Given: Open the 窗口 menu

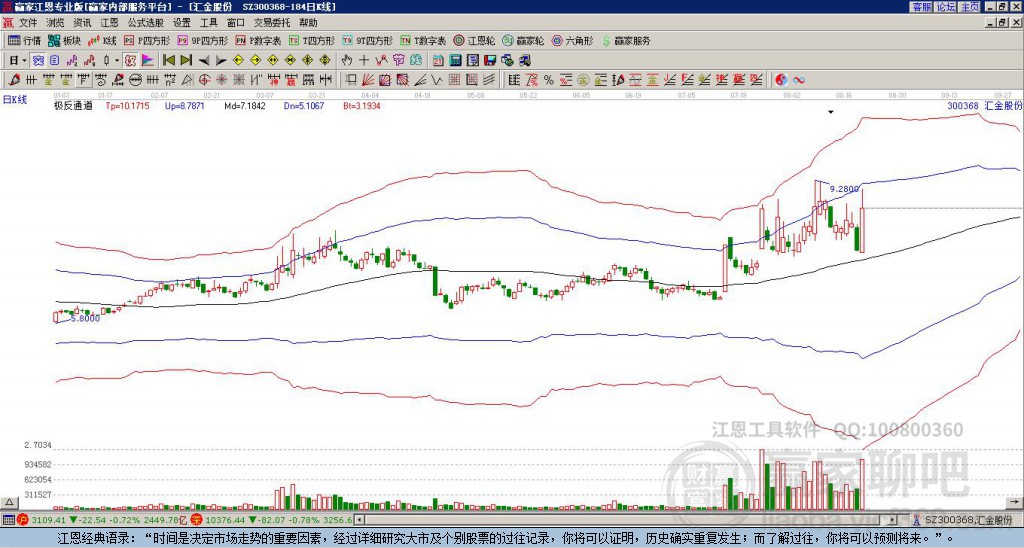Looking at the screenshot, I should pos(236,23).
